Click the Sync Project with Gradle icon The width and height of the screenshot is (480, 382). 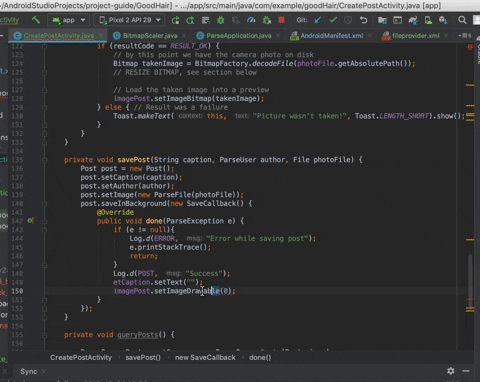point(413,20)
